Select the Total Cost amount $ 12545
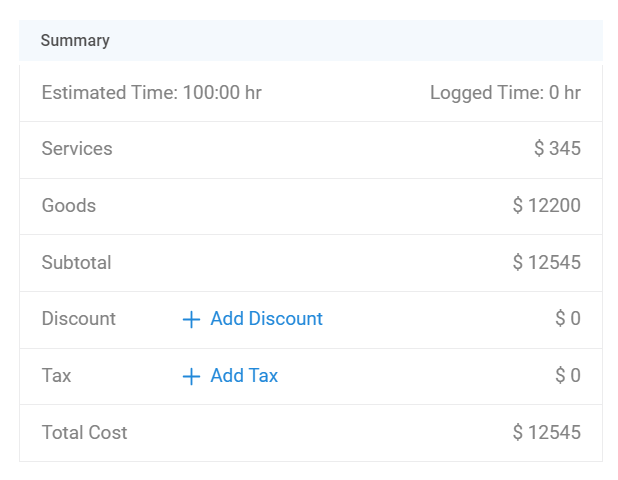This screenshot has width=618, height=480. point(546,433)
